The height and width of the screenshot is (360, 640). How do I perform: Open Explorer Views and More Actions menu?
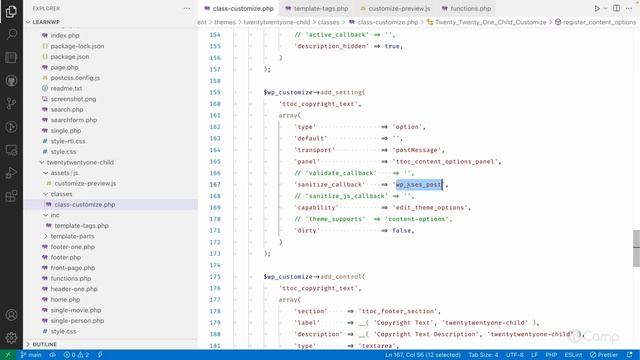(187, 9)
